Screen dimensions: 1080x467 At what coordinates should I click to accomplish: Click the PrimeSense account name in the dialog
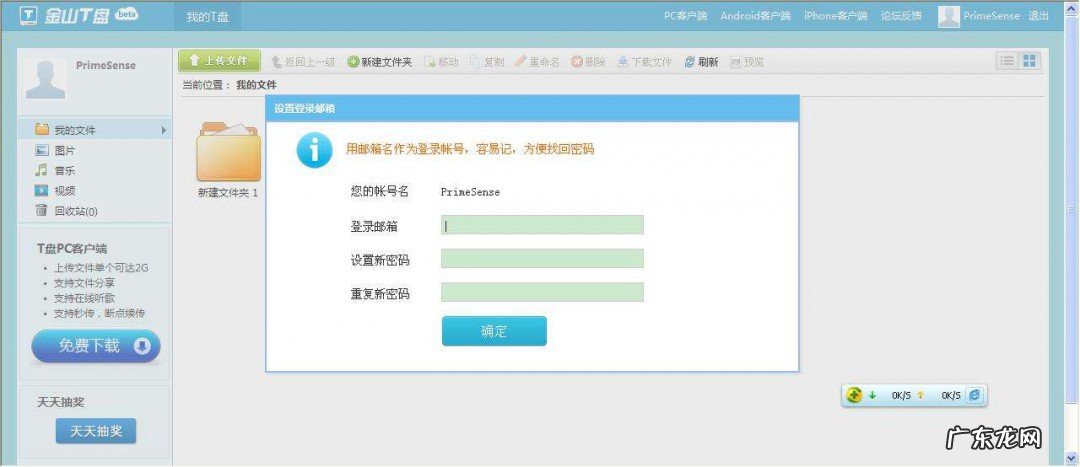(x=470, y=192)
